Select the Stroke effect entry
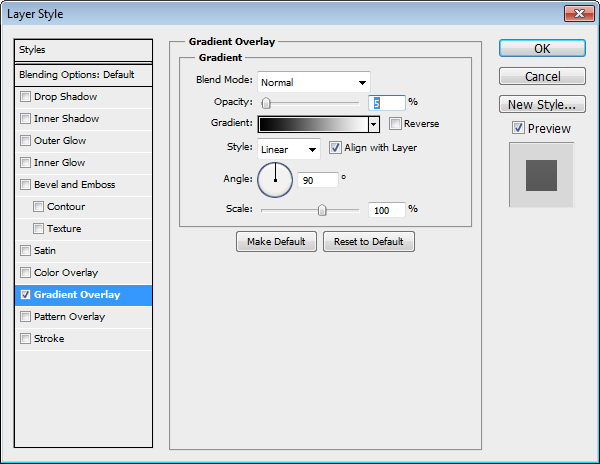Viewport: 600px width, 464px height. click(x=49, y=339)
